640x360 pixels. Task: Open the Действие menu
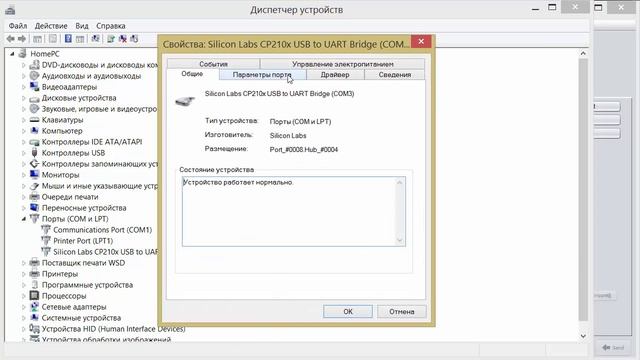click(x=51, y=26)
